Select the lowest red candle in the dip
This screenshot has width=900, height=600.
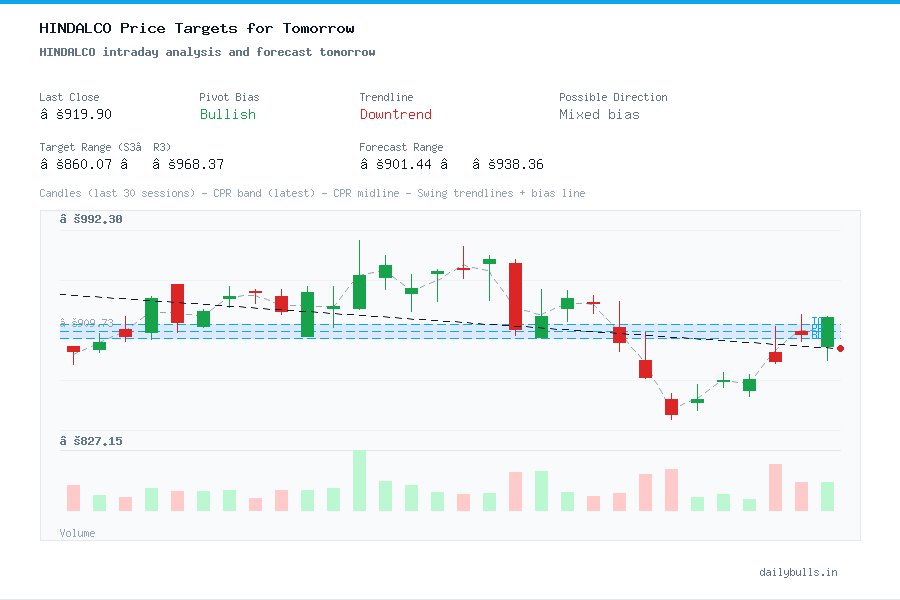pos(670,407)
